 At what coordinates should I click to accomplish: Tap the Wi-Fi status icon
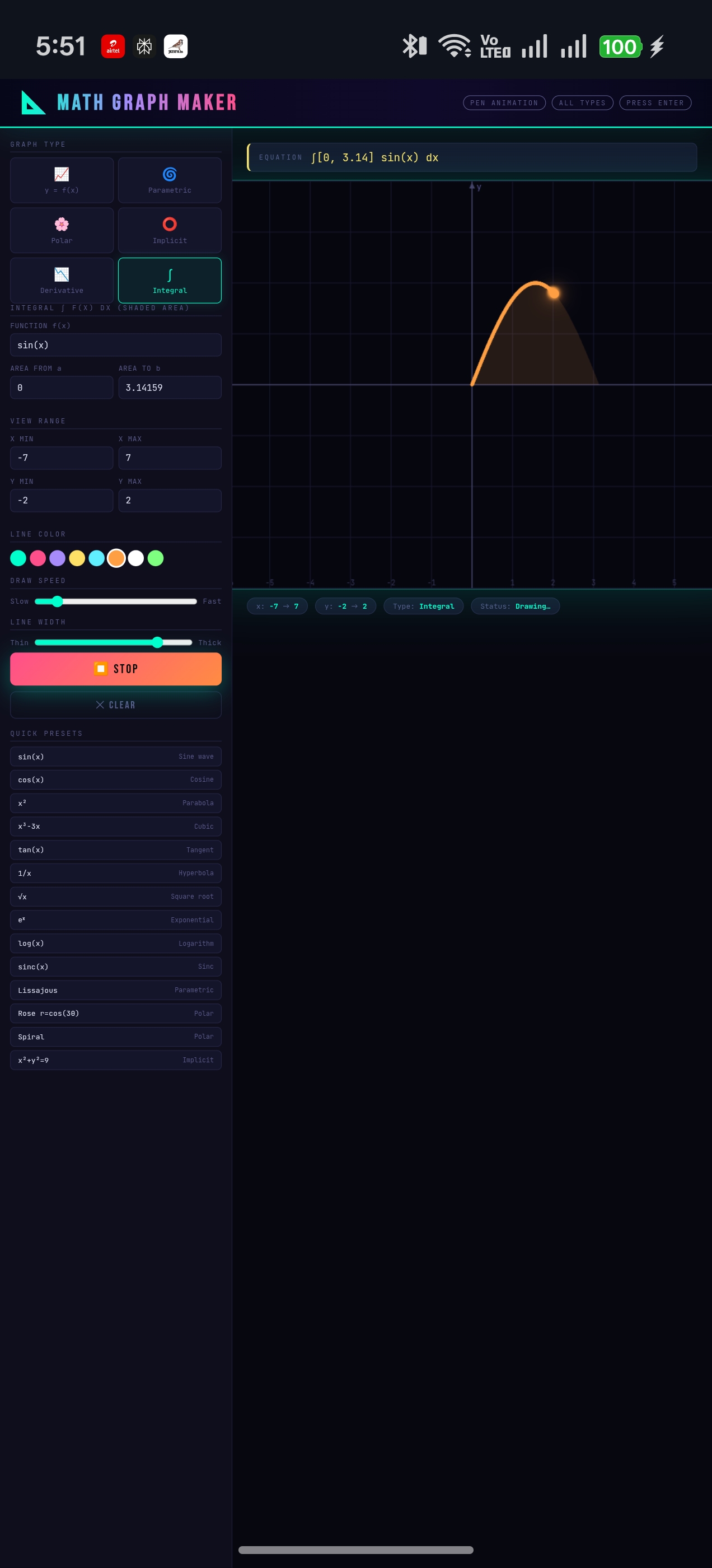pyautogui.click(x=455, y=46)
